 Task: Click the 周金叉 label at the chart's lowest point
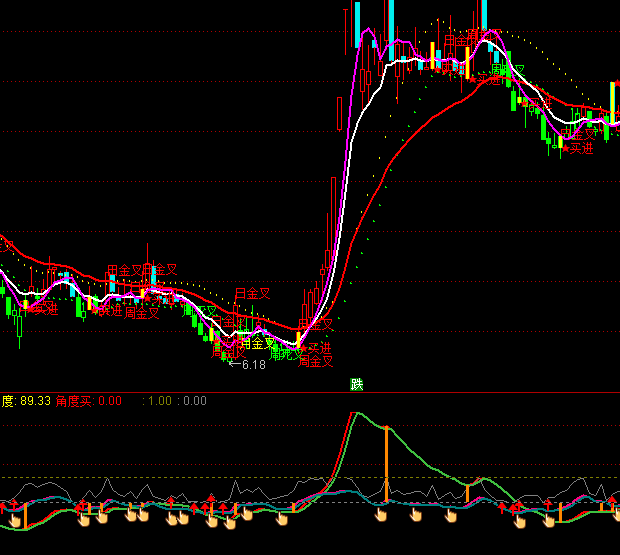tap(315, 362)
